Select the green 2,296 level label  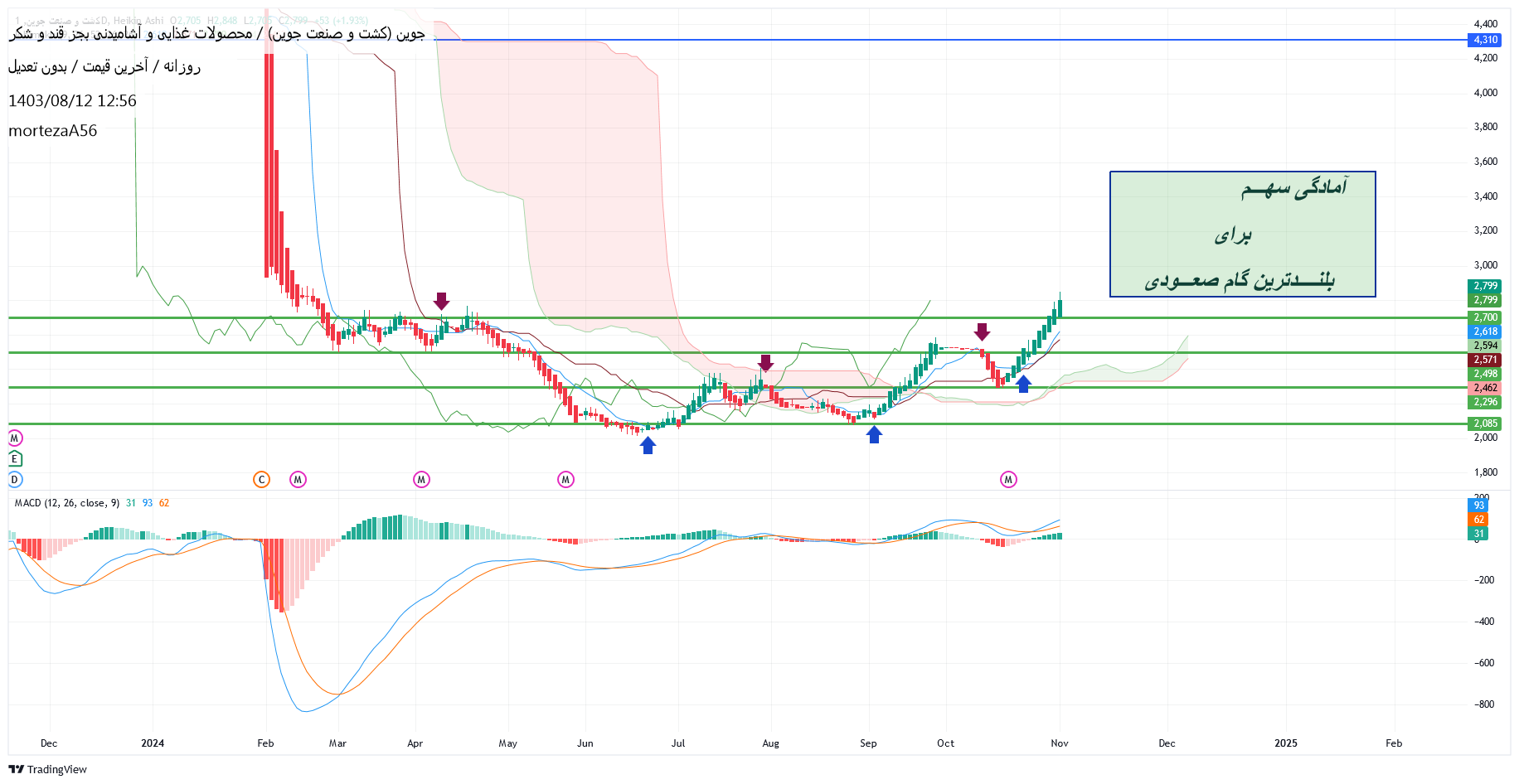(x=1485, y=402)
